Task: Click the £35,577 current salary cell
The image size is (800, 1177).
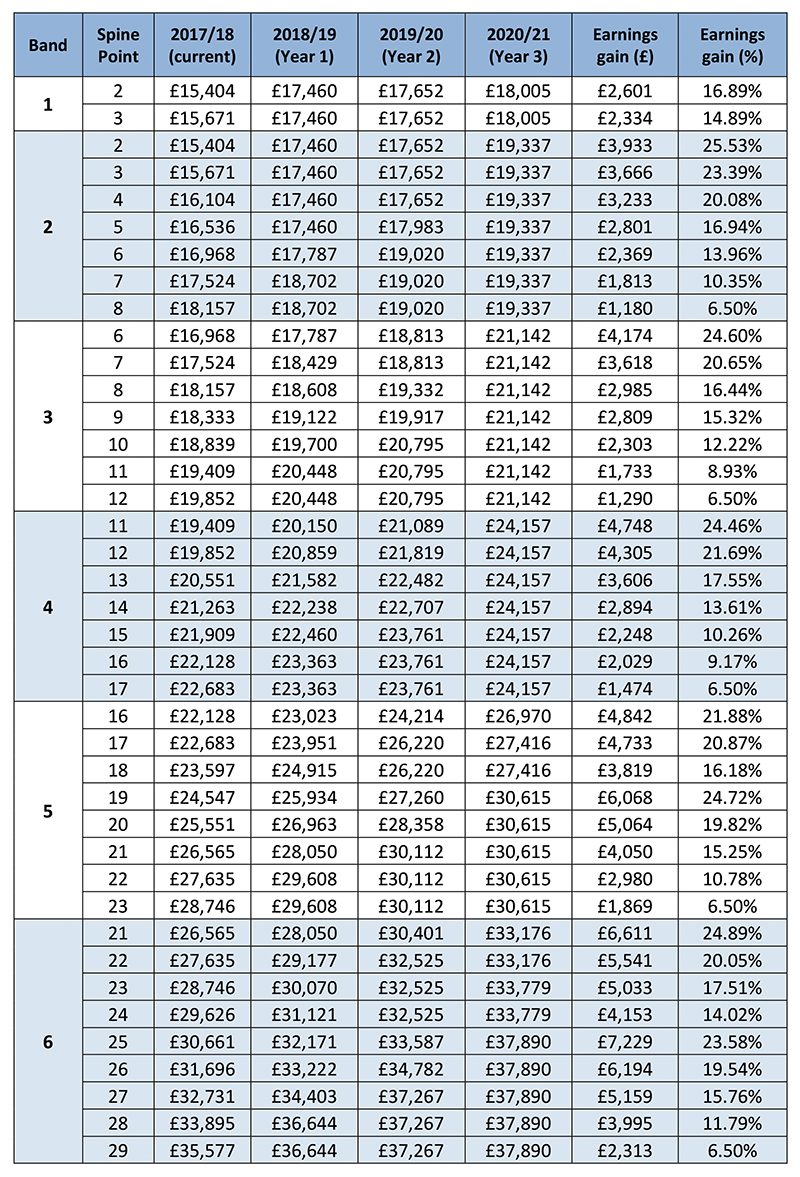Action: point(203,1150)
